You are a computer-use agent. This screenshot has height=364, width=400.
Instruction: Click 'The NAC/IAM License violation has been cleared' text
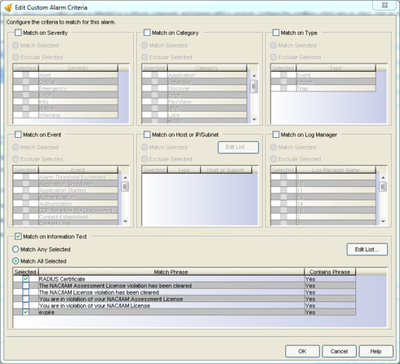[99, 292]
